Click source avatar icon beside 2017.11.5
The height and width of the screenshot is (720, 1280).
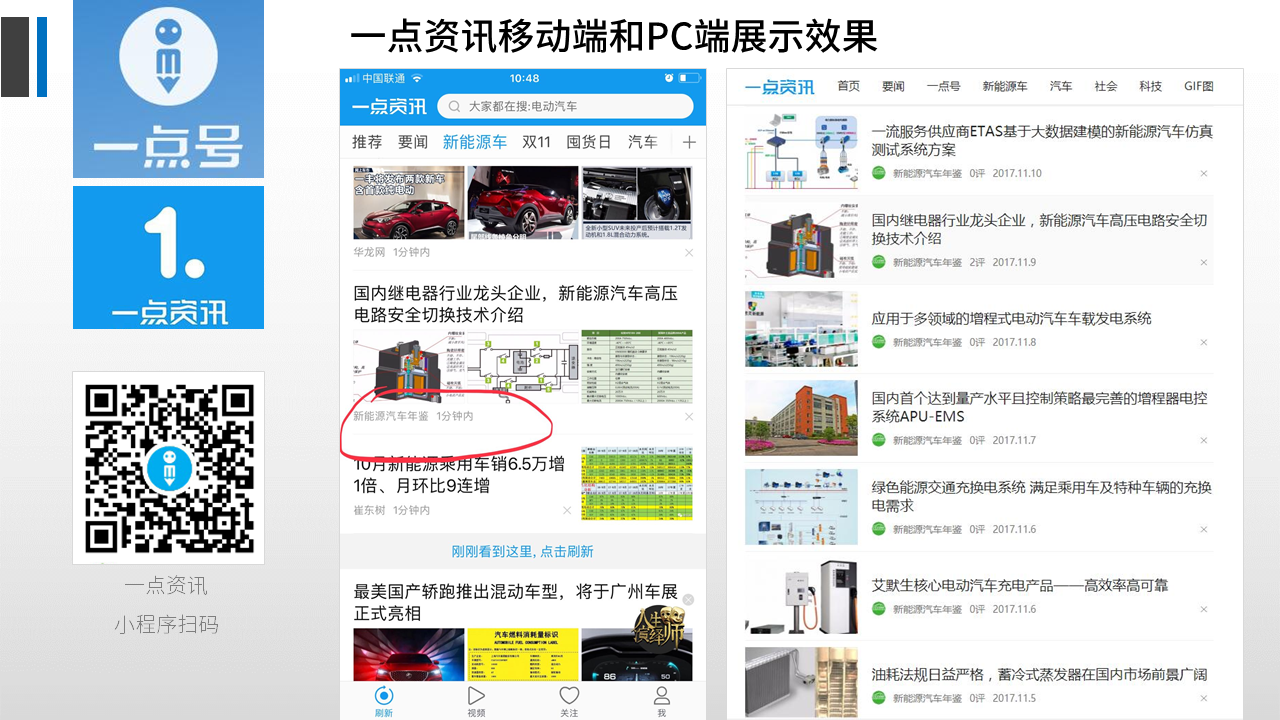pos(878,697)
